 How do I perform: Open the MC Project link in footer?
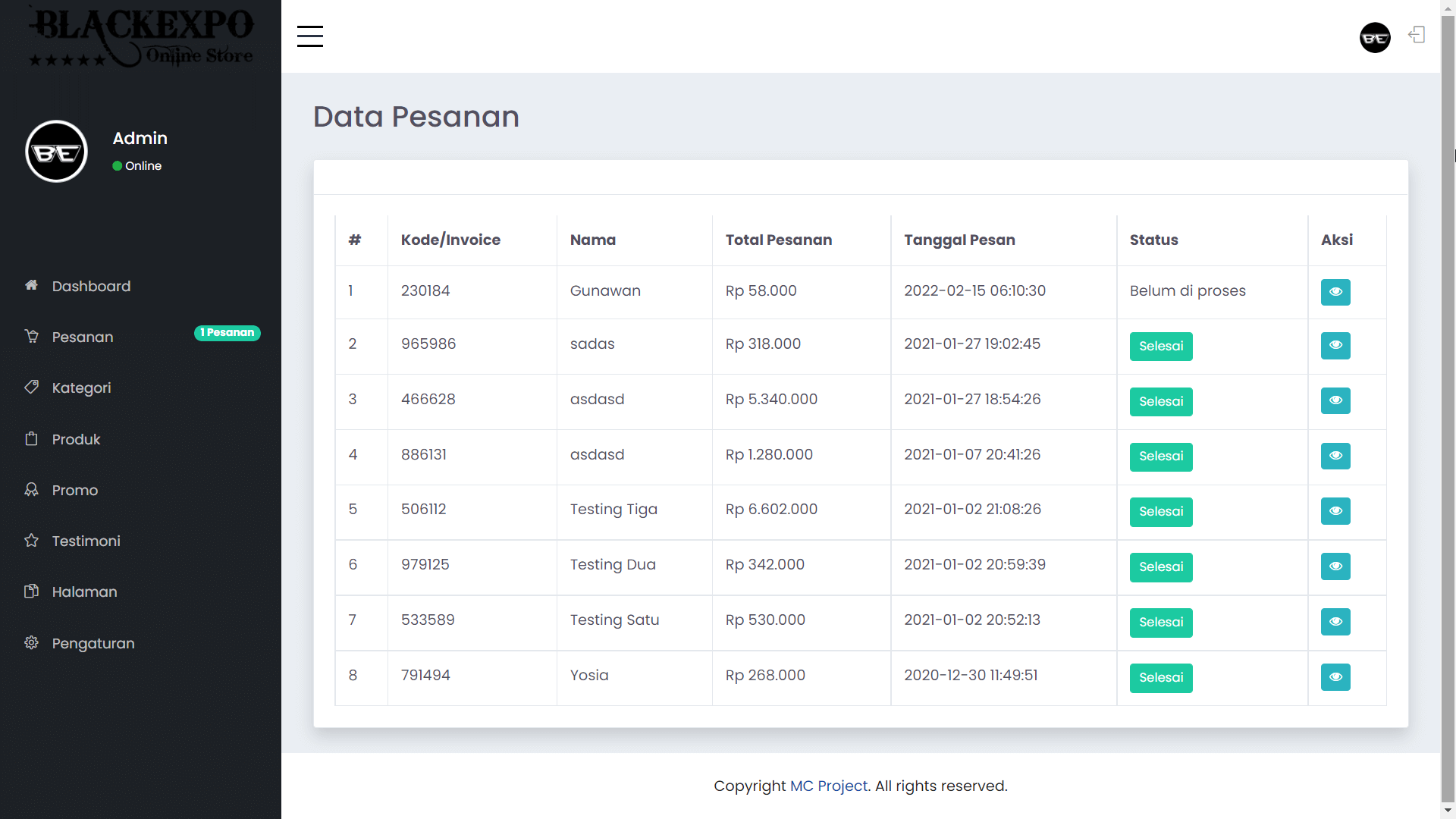[828, 786]
